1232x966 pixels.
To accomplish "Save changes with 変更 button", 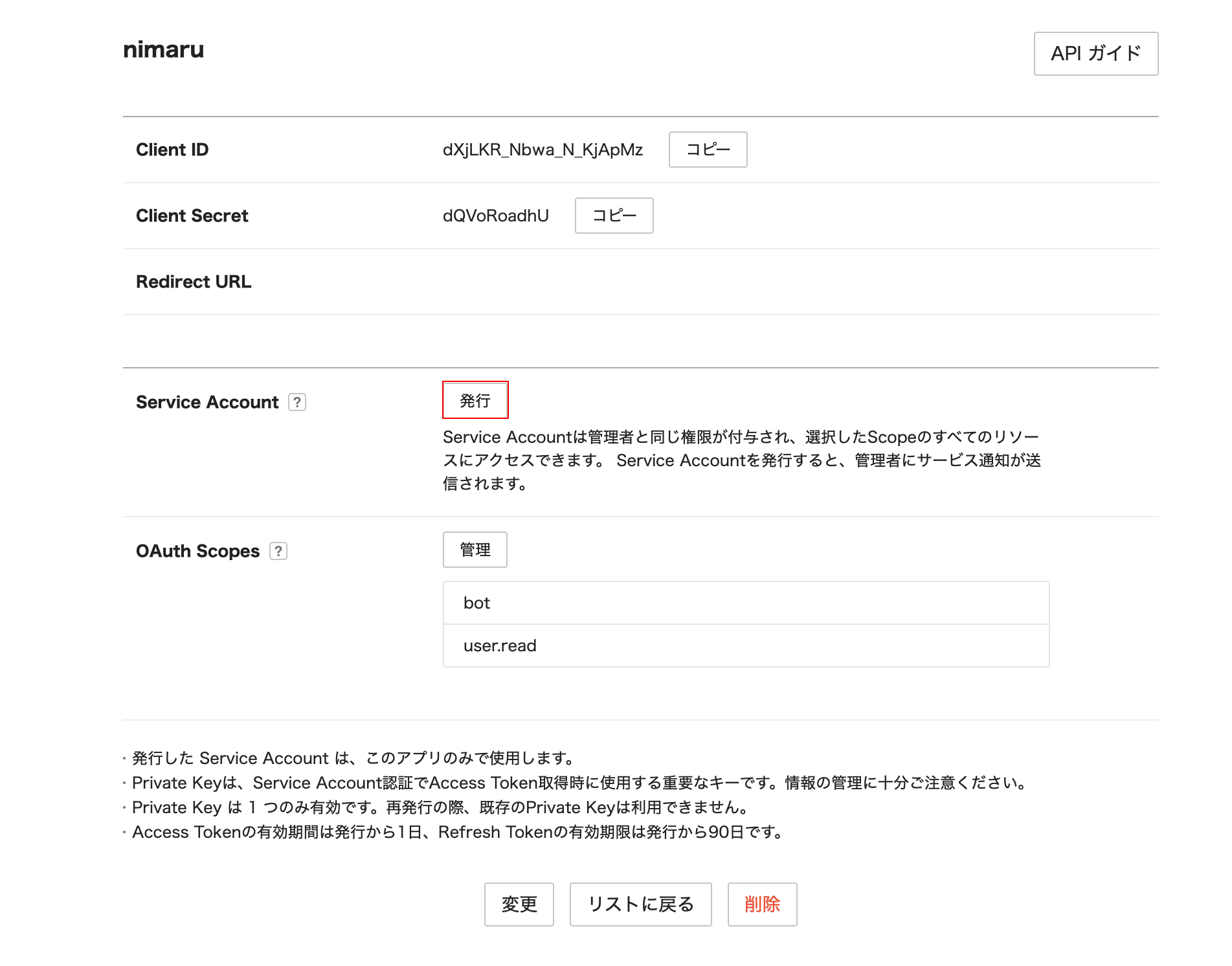I will pyautogui.click(x=519, y=904).
